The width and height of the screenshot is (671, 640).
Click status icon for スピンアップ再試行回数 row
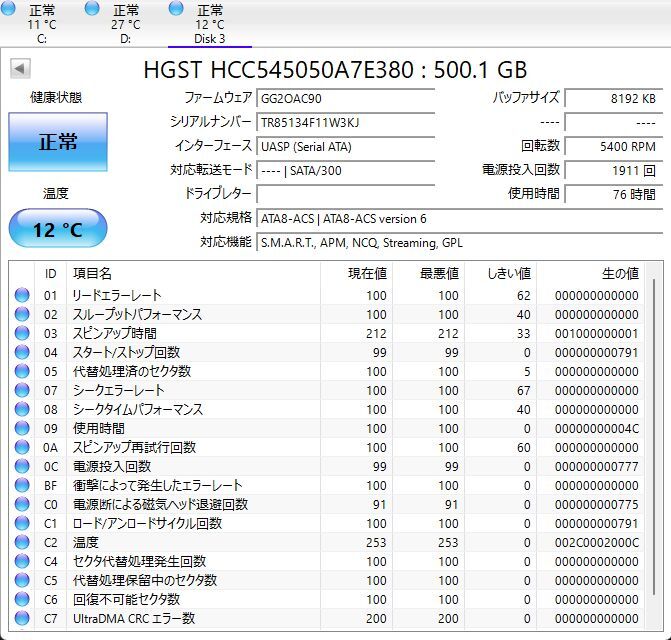coord(22,447)
